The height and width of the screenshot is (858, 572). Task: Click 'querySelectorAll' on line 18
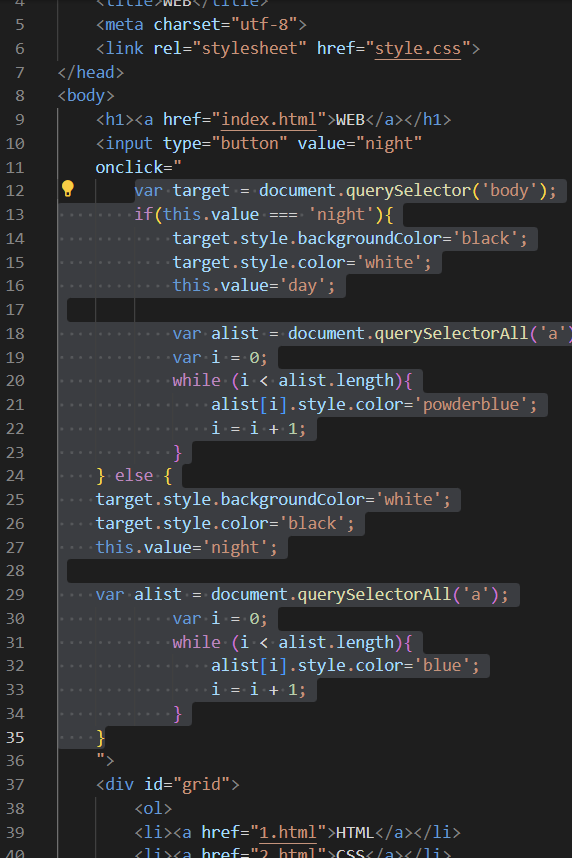(452, 334)
